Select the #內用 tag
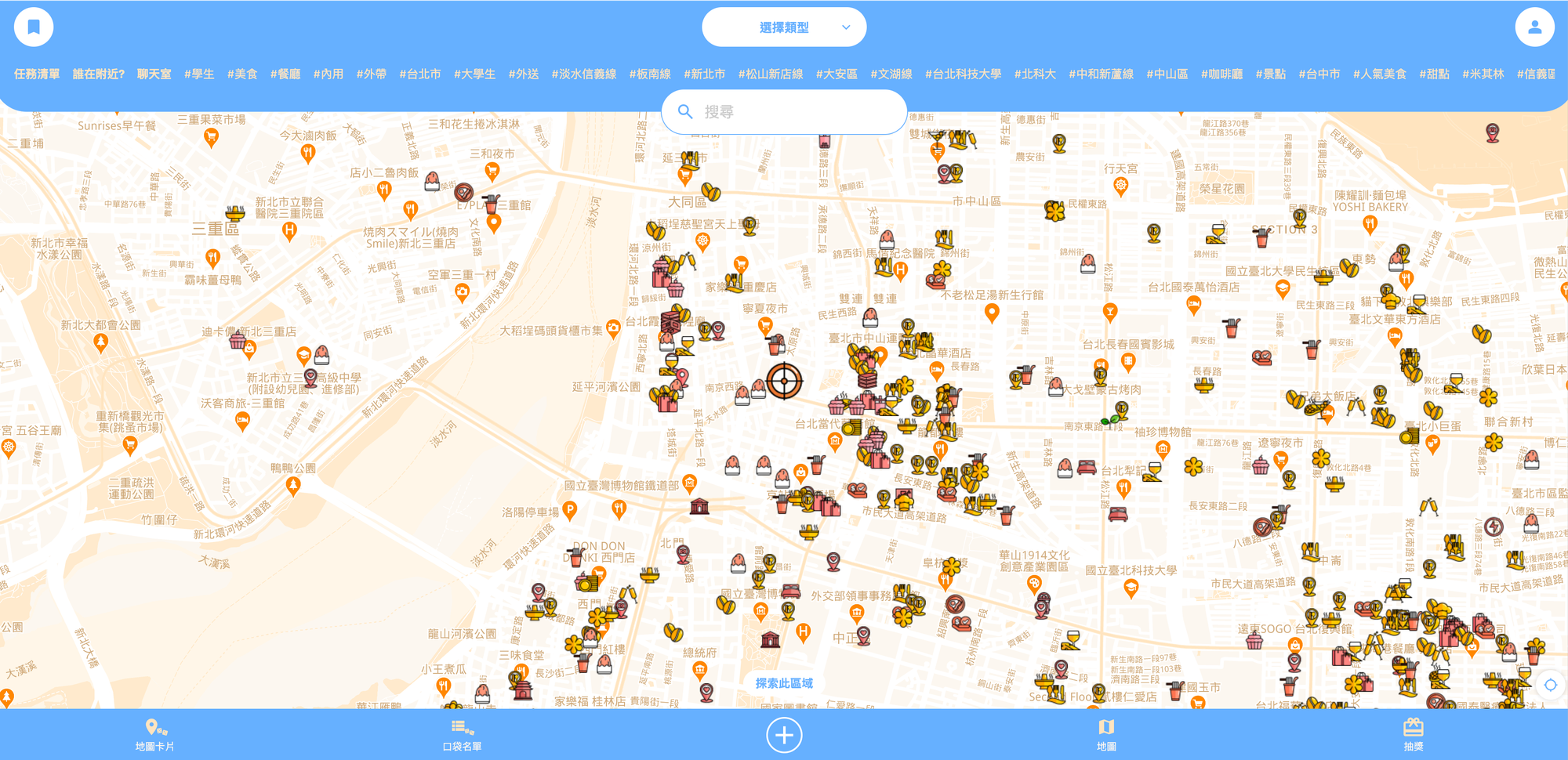The image size is (1568, 760). pos(328,74)
